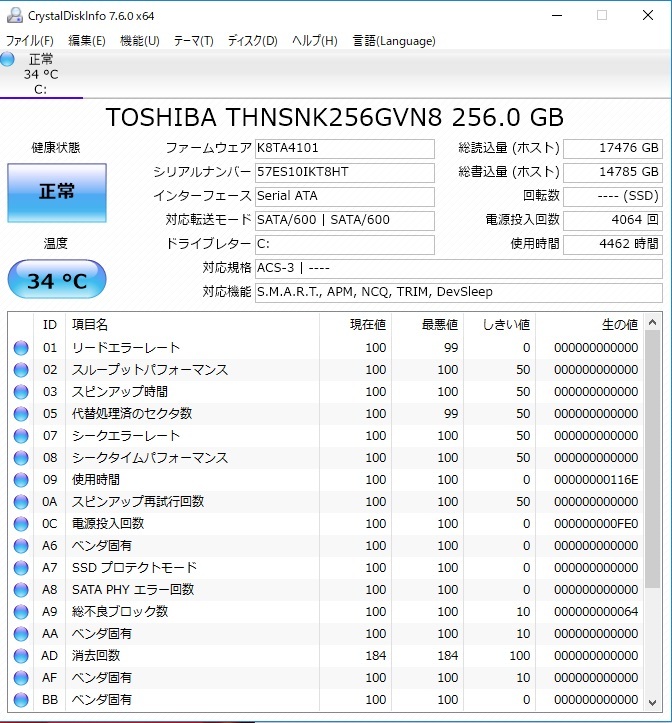Open the 言語(Language) menu
The height and width of the screenshot is (723, 672).
coord(394,41)
